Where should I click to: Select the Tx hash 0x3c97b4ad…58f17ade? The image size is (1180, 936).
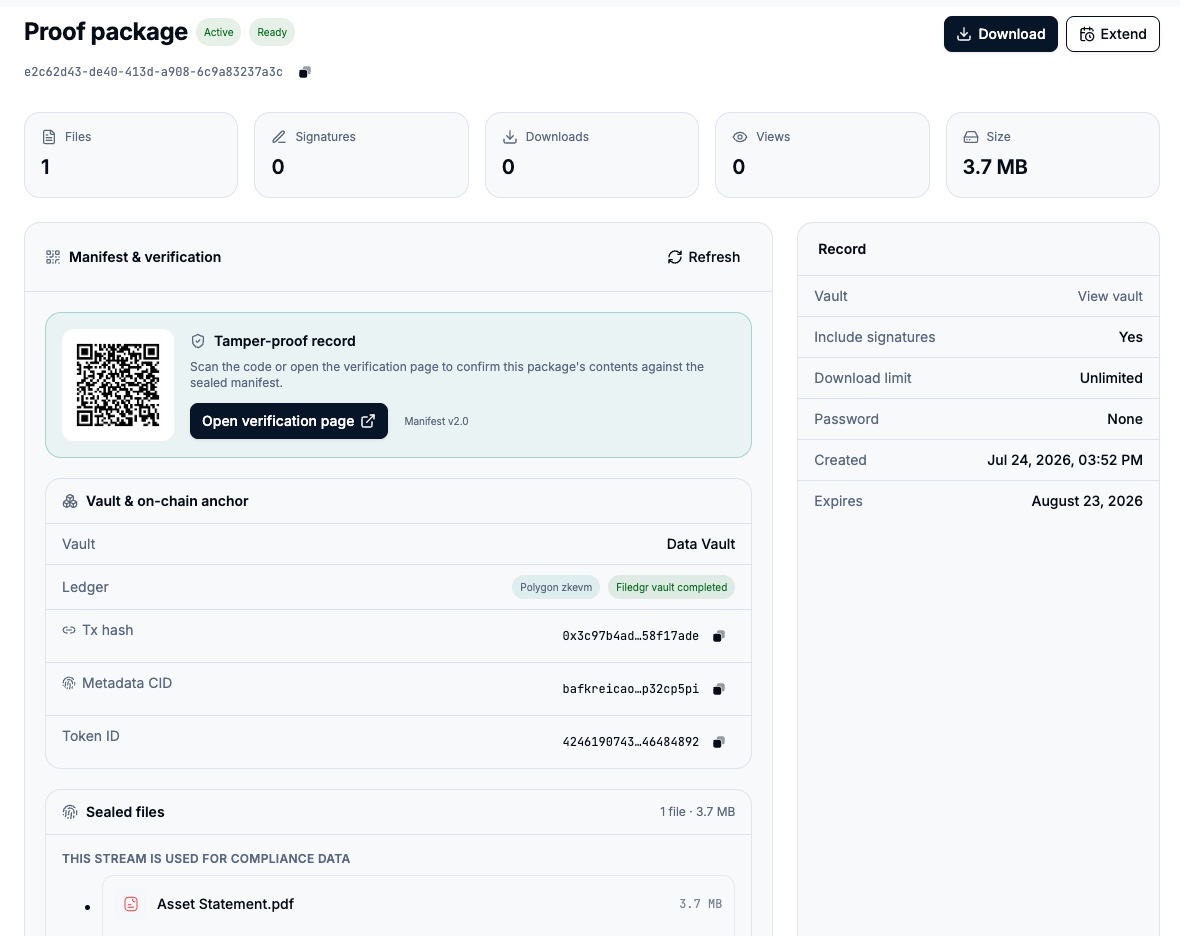point(630,637)
